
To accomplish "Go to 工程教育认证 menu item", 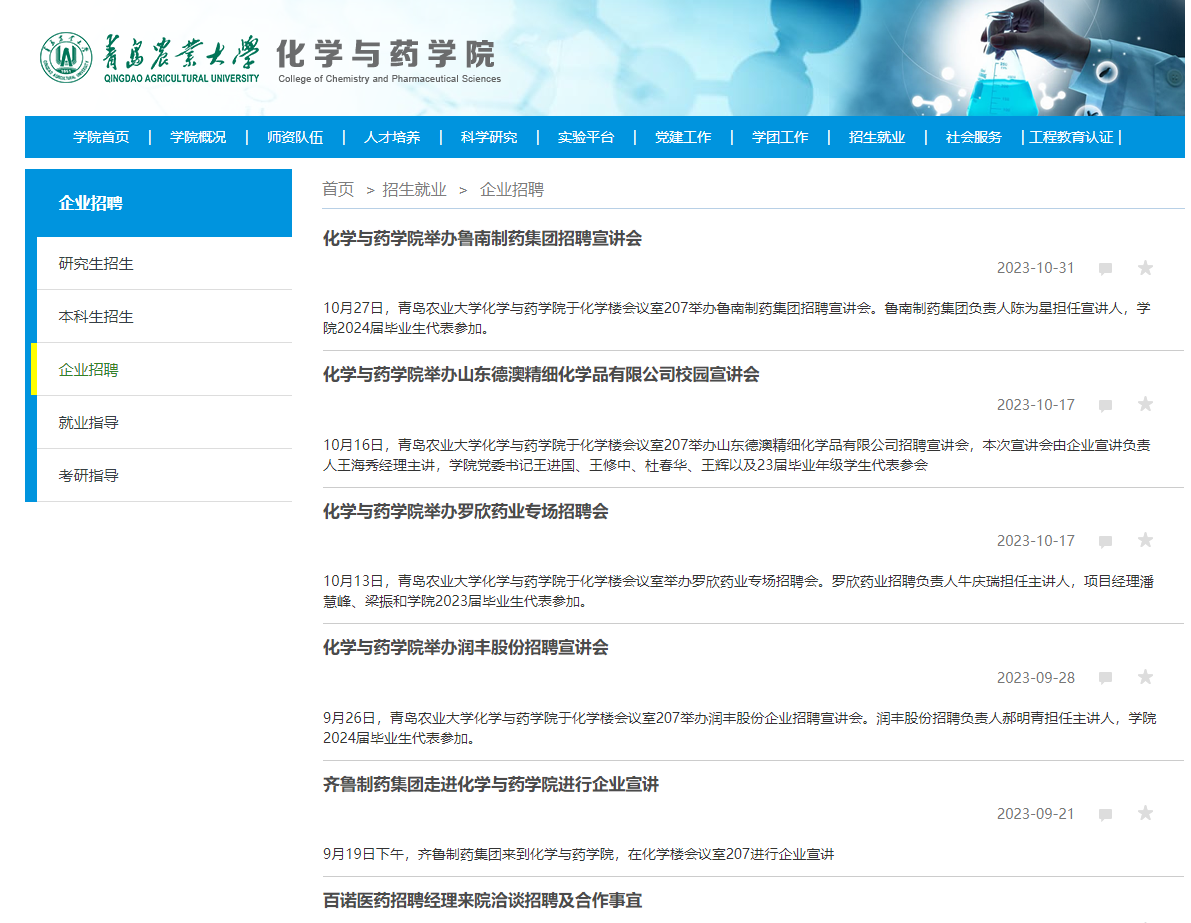I will pos(1071,137).
